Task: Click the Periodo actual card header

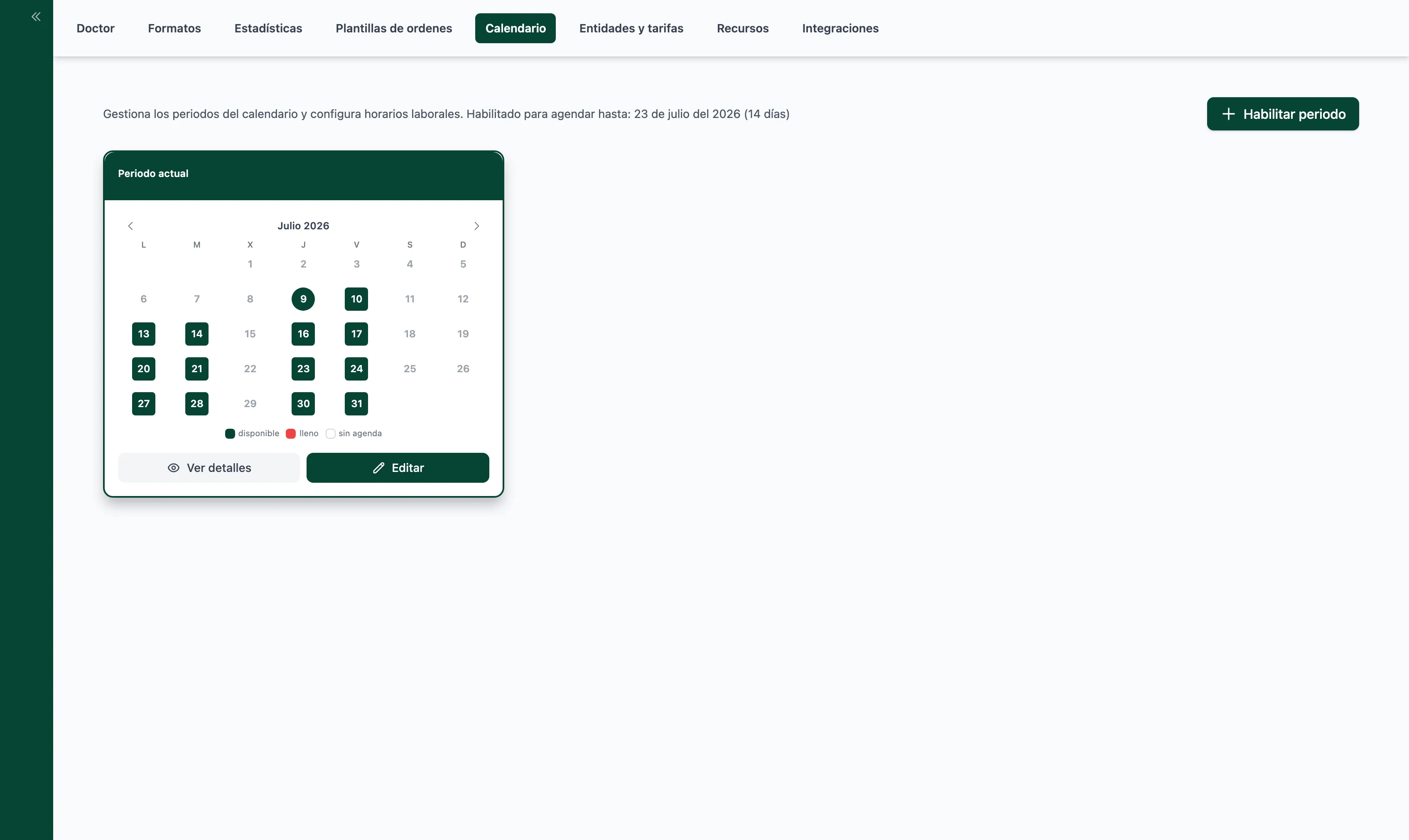Action: pos(304,175)
